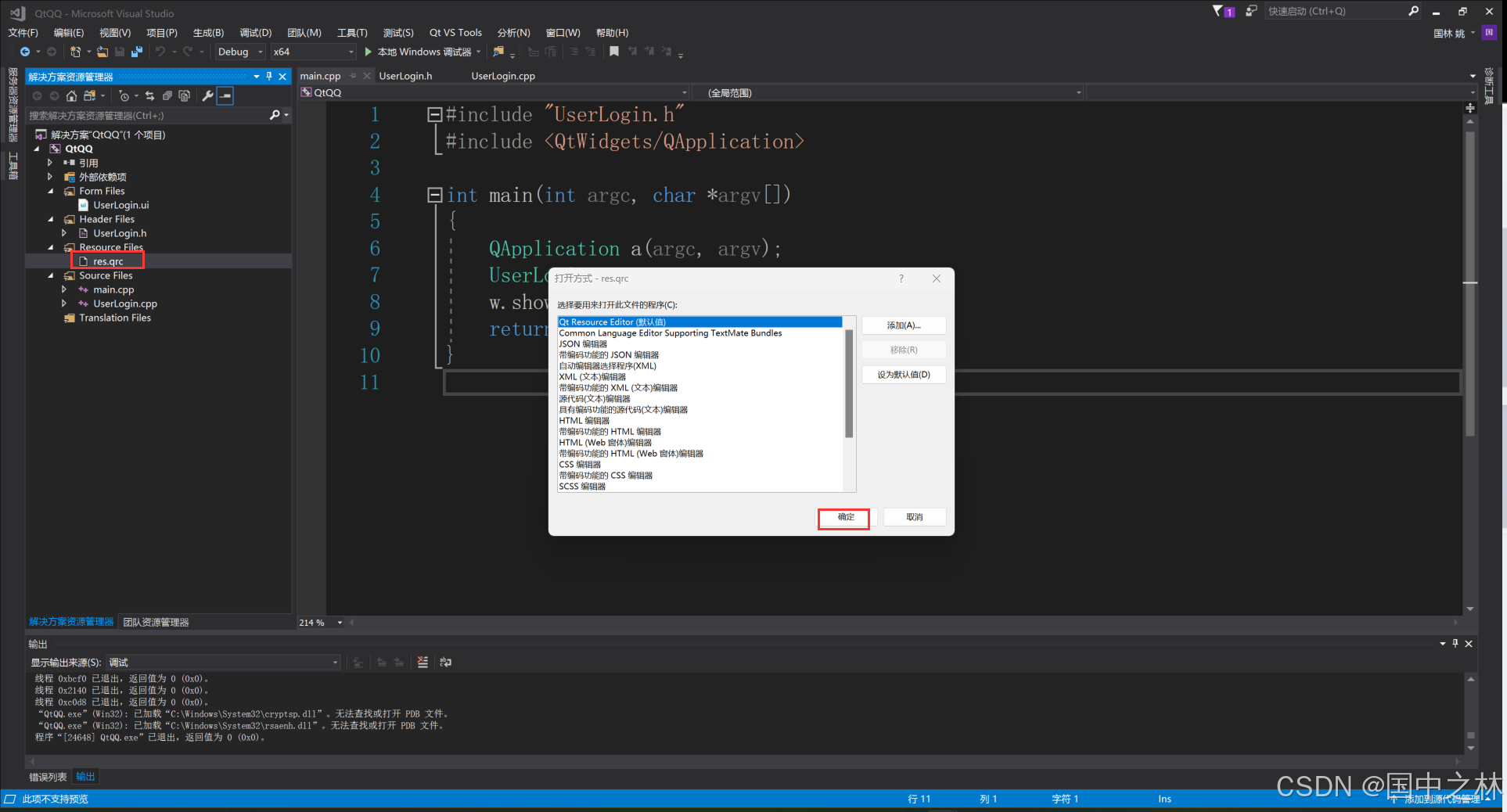Click the Navigate Backward arrow icon
1507x812 pixels.
point(25,52)
